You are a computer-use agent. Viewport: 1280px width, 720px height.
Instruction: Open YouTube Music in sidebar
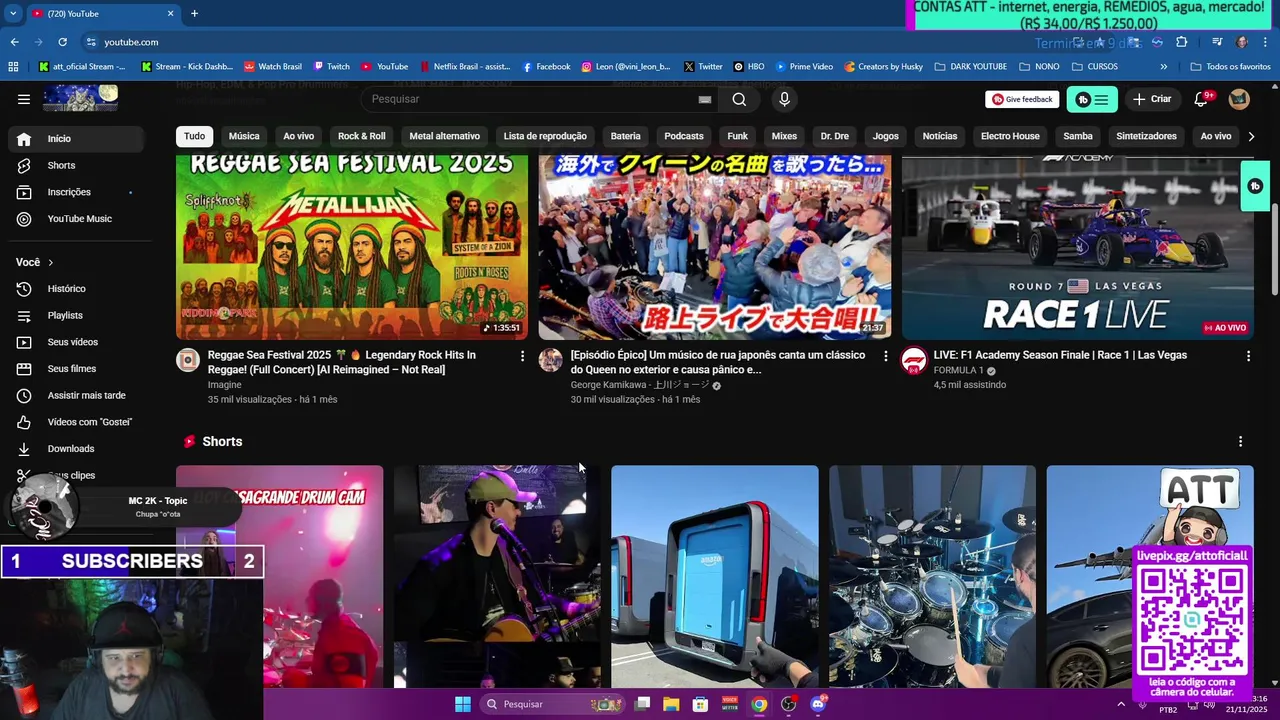tap(74, 219)
